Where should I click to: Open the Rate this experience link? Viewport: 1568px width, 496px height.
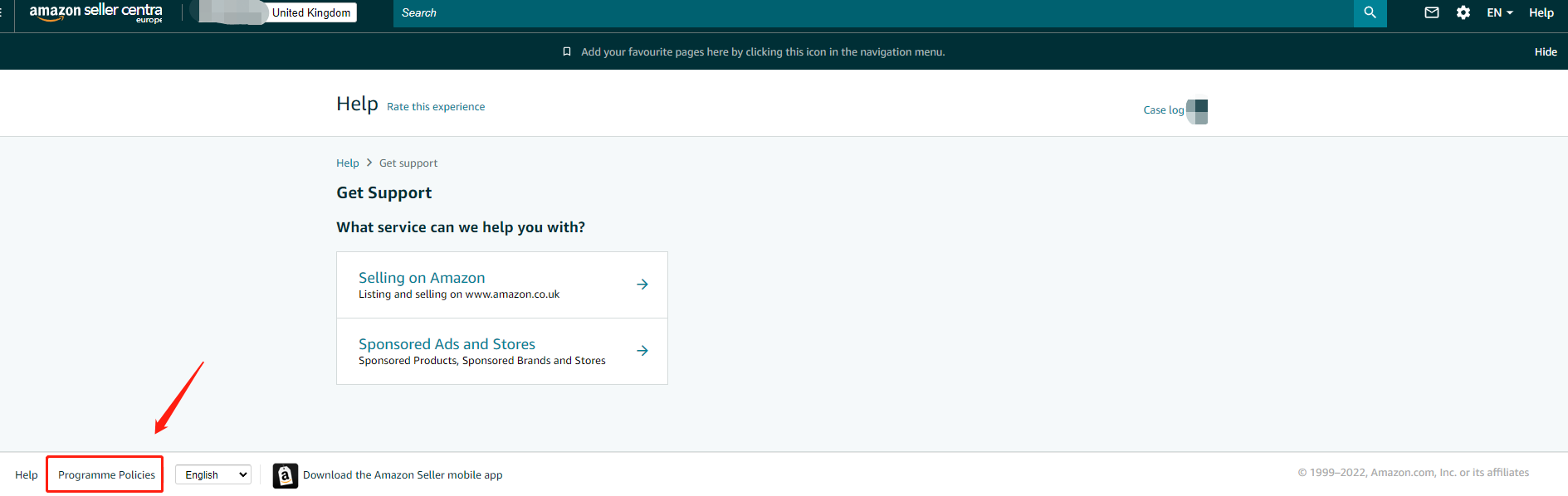coord(436,106)
